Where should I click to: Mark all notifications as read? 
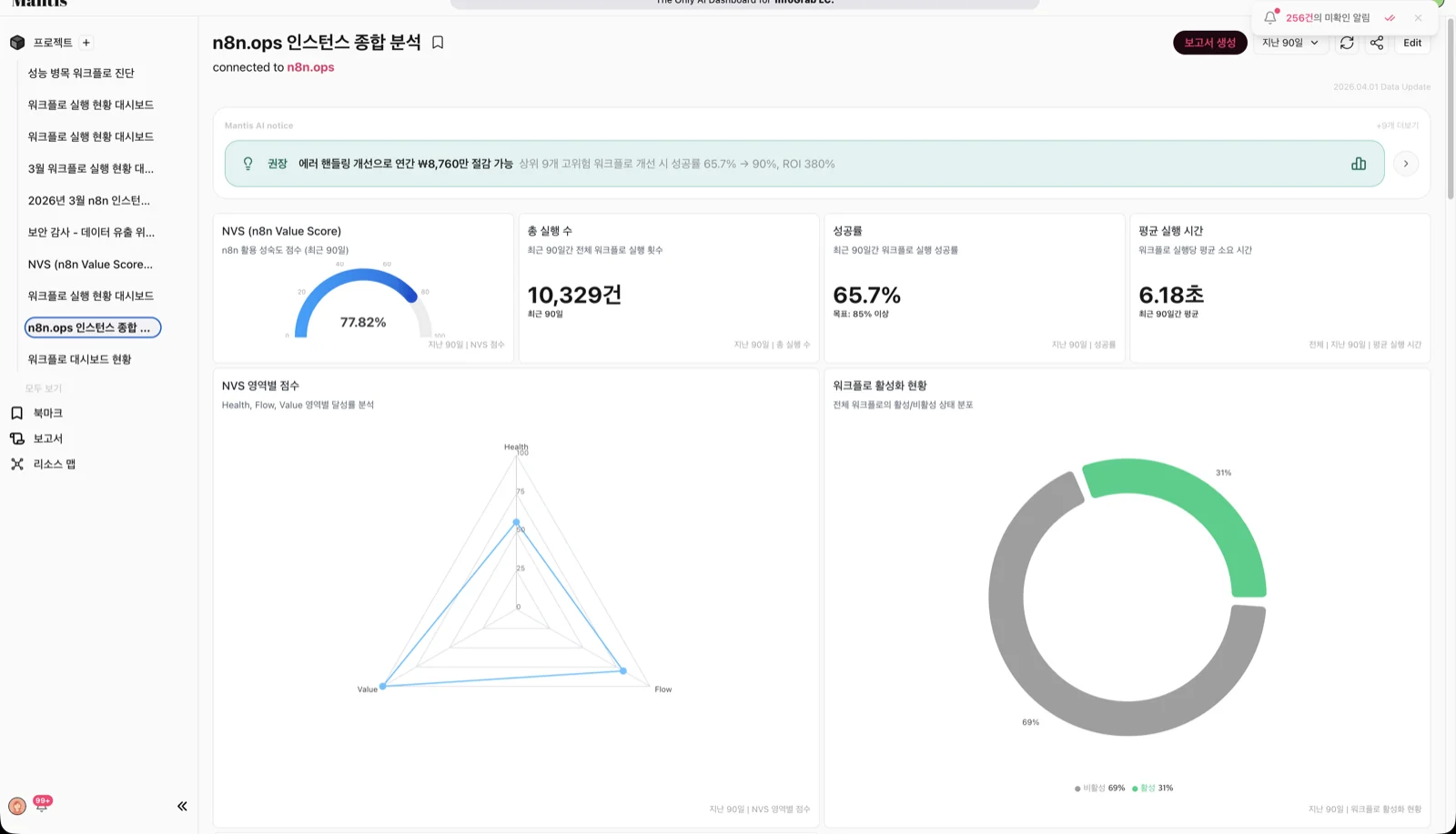(x=1389, y=16)
